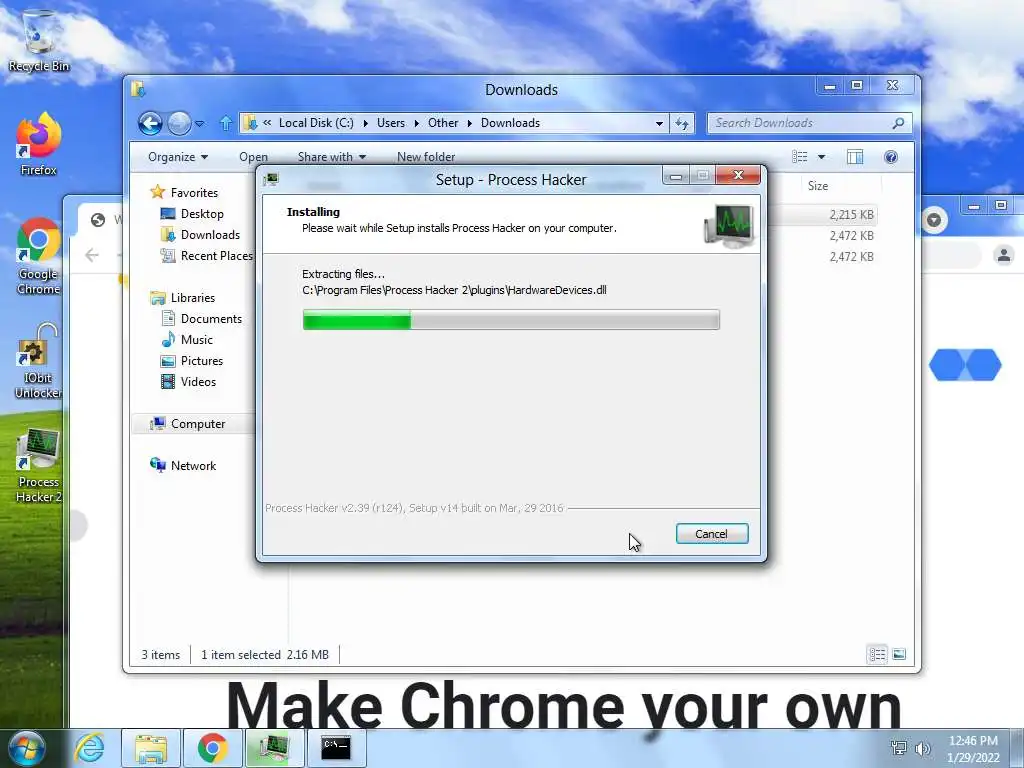
Task: Select Libraries in the navigation pane
Action: (x=193, y=298)
